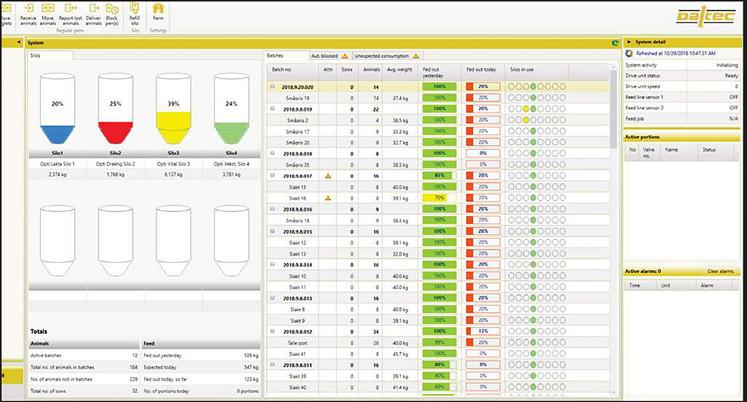Screen dimensions: 747x402
Task: Click the 85% fed-out bar for 2018.9.8.017
Action: [439, 176]
